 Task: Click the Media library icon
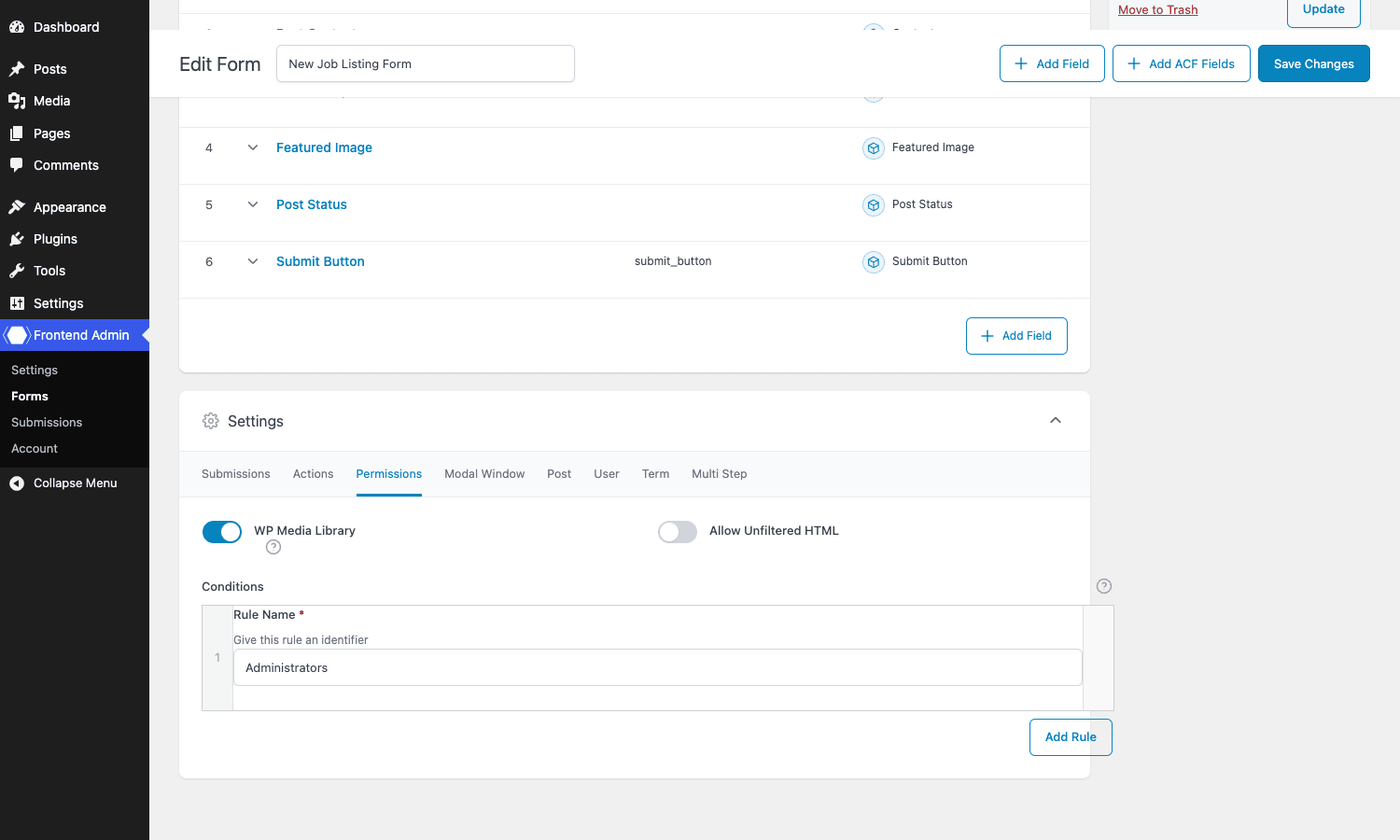click(17, 101)
